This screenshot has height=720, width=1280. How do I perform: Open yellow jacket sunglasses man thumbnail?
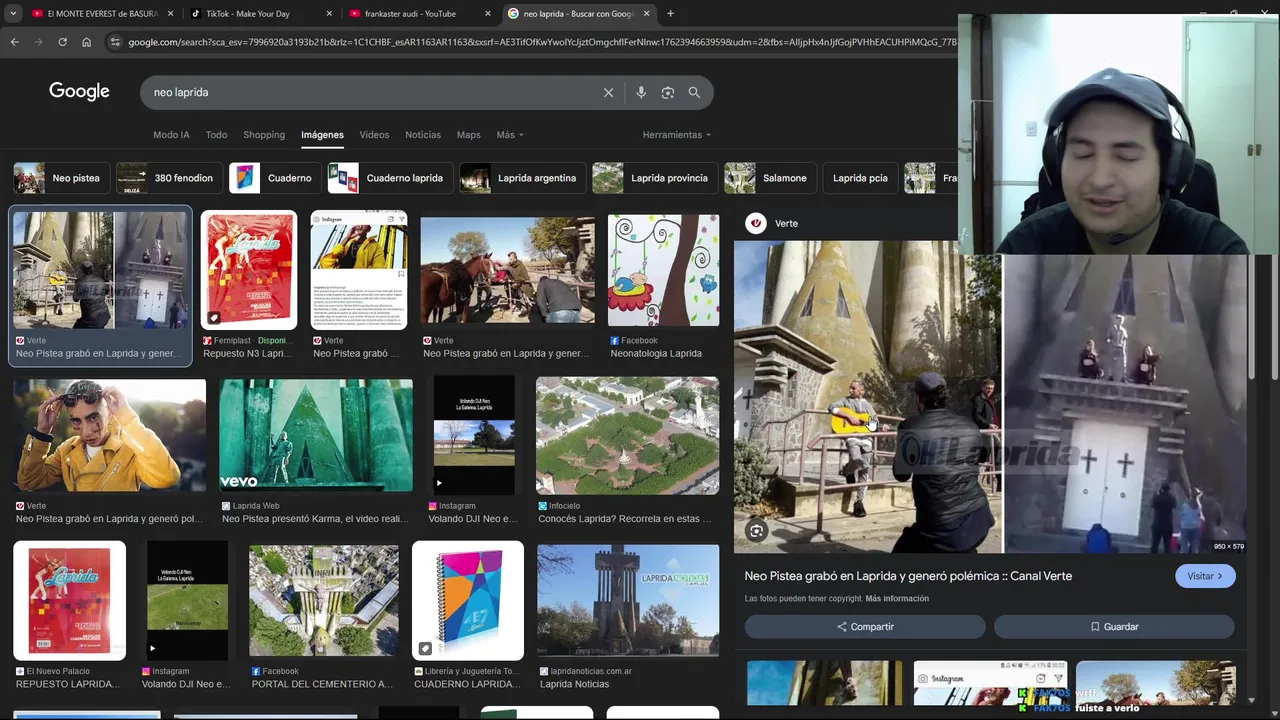pyautogui.click(x=110, y=435)
